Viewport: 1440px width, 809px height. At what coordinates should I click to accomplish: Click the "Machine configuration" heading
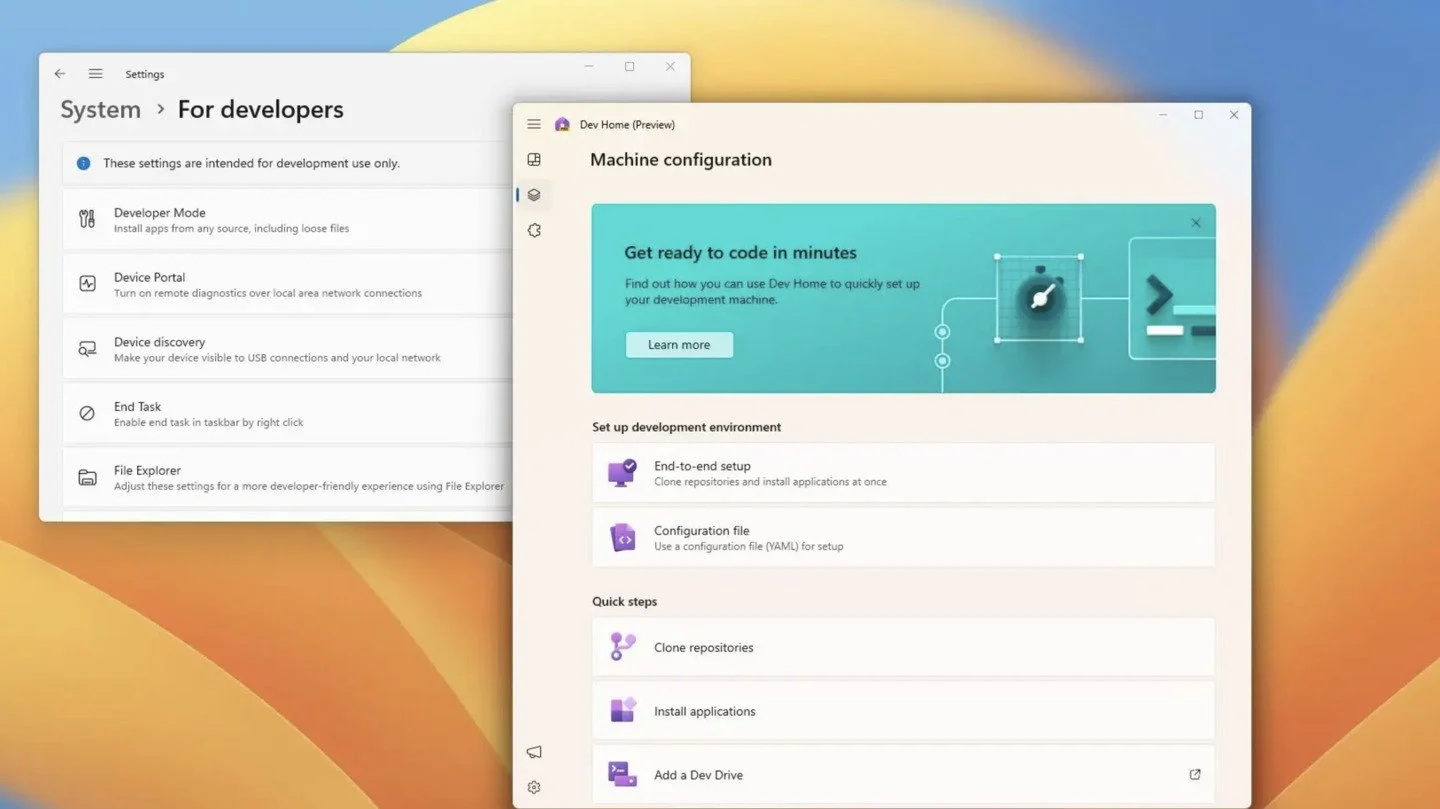(x=681, y=160)
